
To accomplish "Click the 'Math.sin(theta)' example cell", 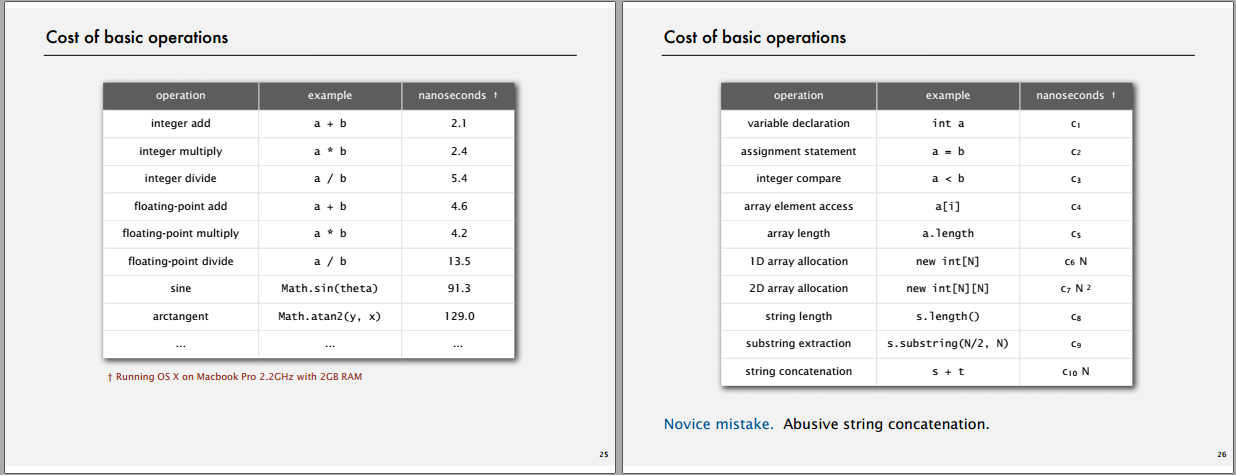I will (x=330, y=288).
